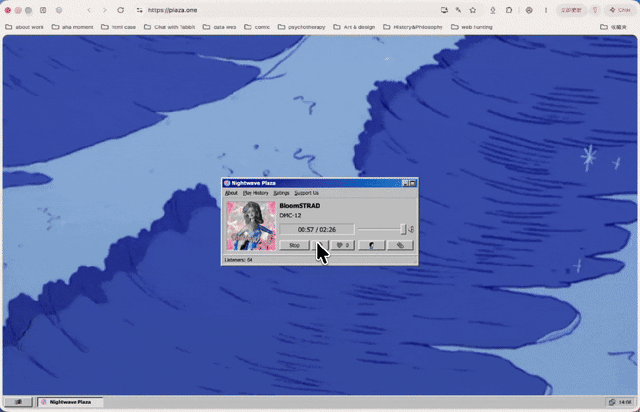Open the About menu
This screenshot has height=412, width=640.
pos(231,193)
